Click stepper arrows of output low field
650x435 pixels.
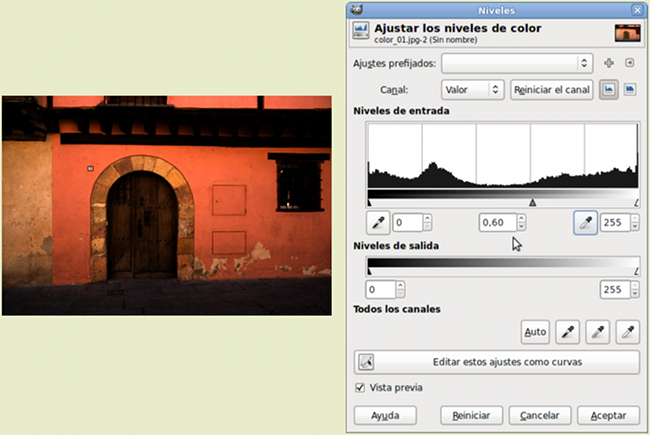click(x=400, y=289)
